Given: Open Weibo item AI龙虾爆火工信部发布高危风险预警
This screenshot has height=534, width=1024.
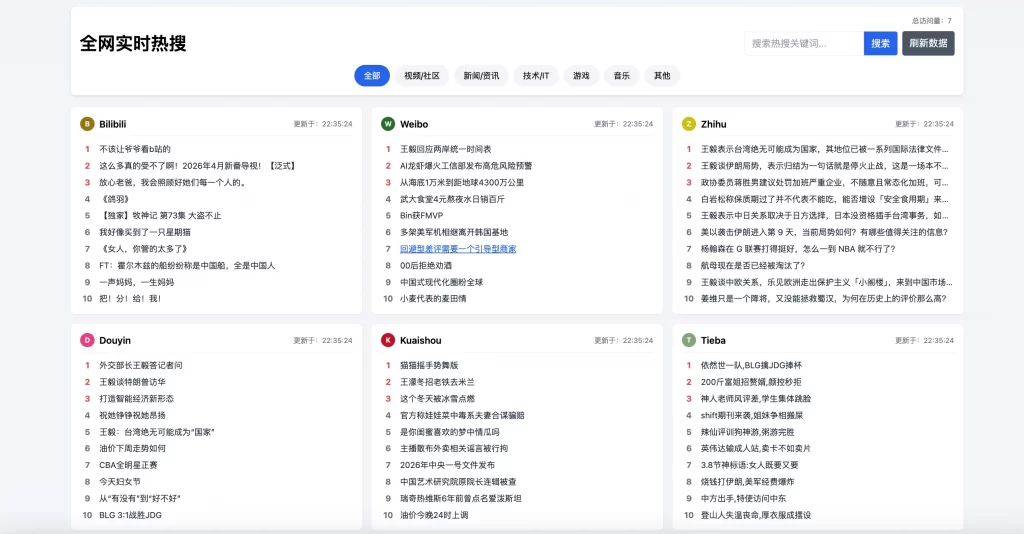Looking at the screenshot, I should coord(466,166).
